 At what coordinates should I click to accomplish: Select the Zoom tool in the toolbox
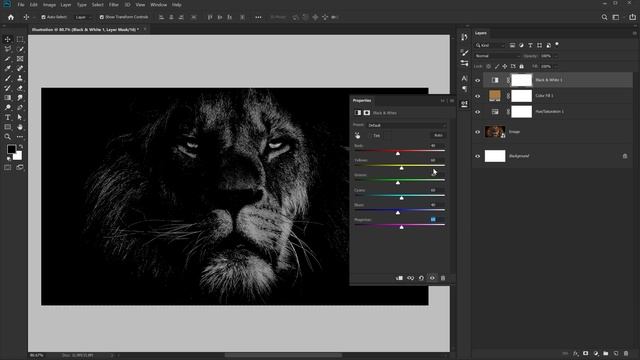tap(8, 137)
